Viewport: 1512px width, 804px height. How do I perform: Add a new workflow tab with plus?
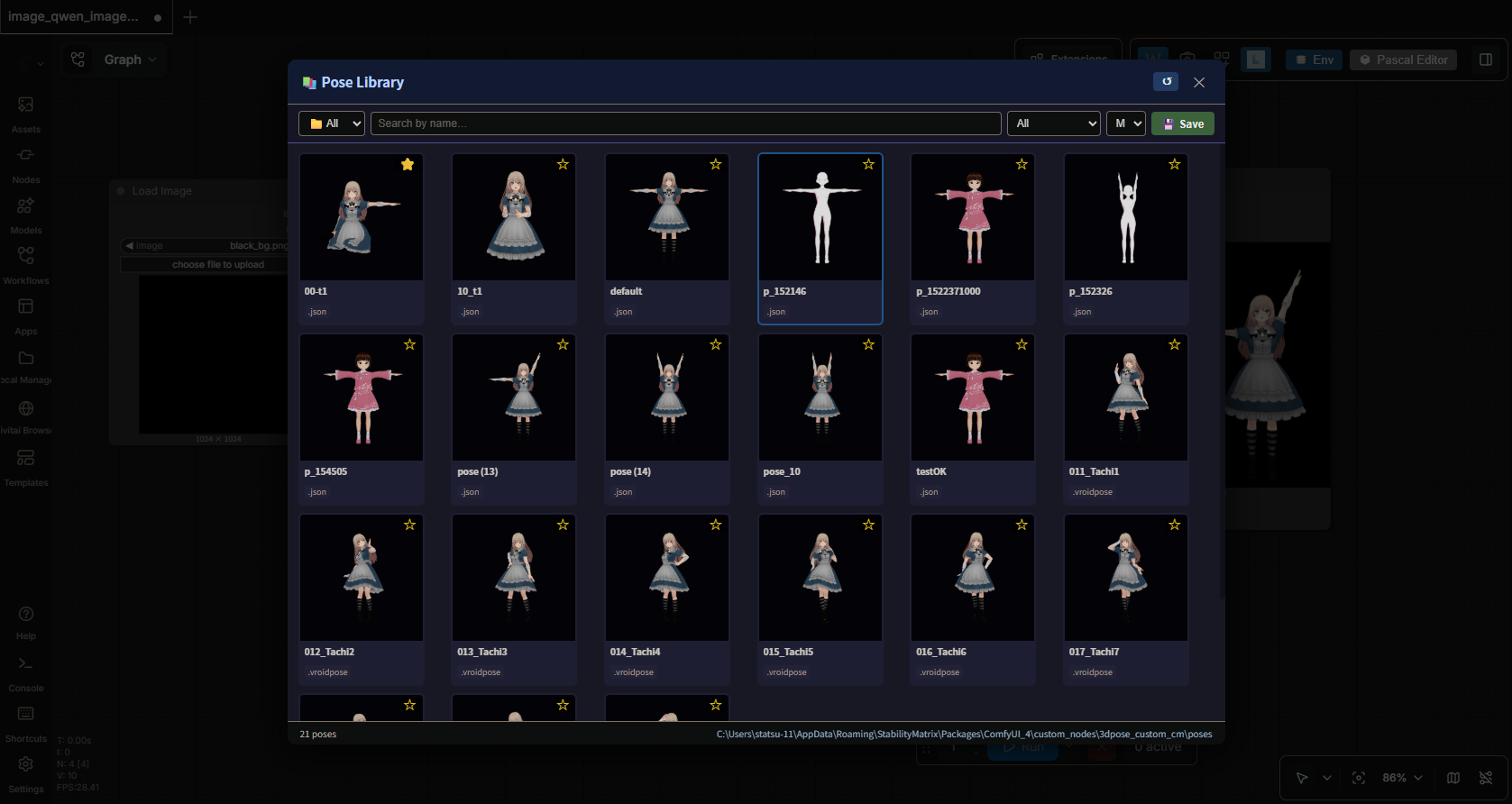coord(190,17)
